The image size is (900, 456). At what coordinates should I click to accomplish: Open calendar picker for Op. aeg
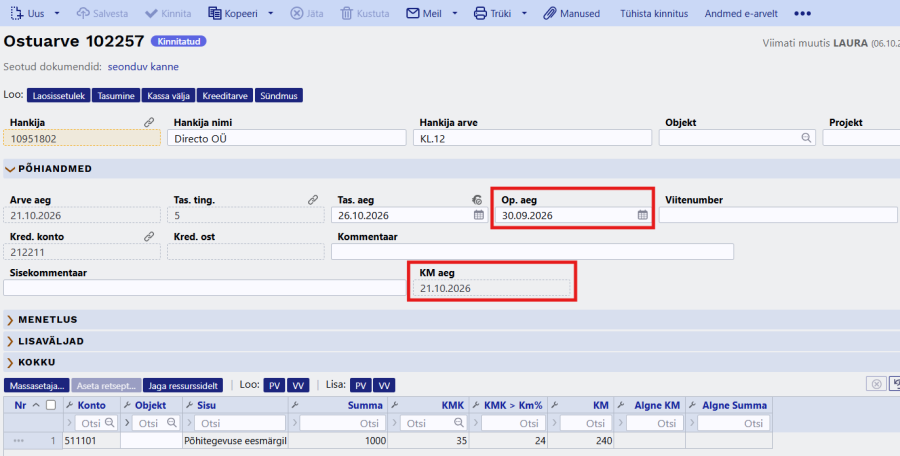click(x=642, y=215)
